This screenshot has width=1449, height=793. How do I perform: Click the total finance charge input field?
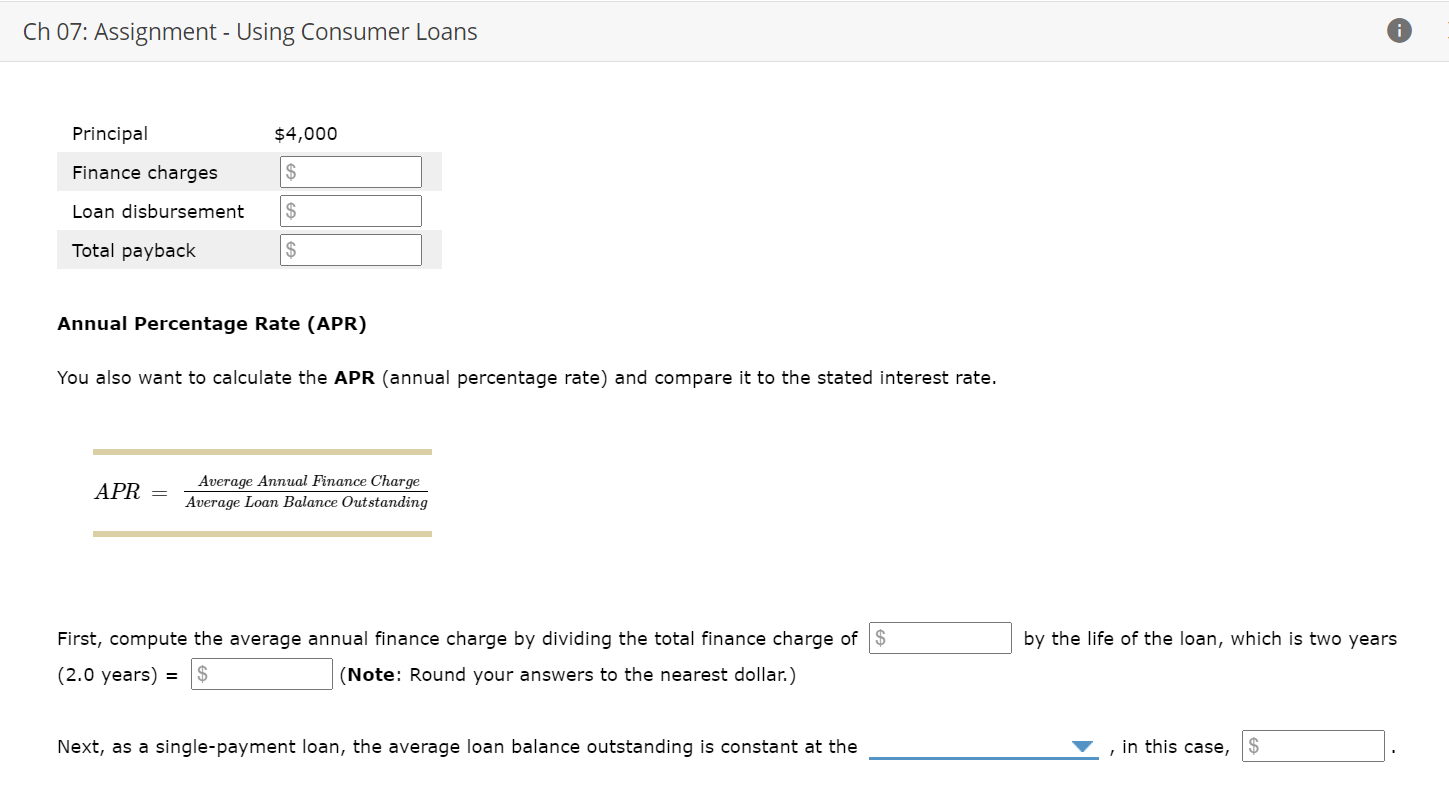click(x=940, y=637)
